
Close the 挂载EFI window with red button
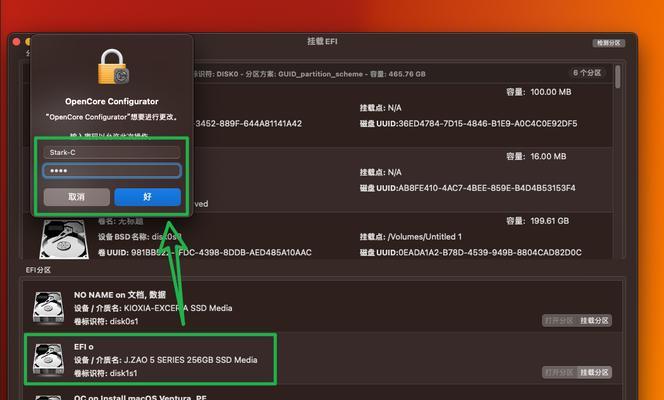tap(17, 41)
